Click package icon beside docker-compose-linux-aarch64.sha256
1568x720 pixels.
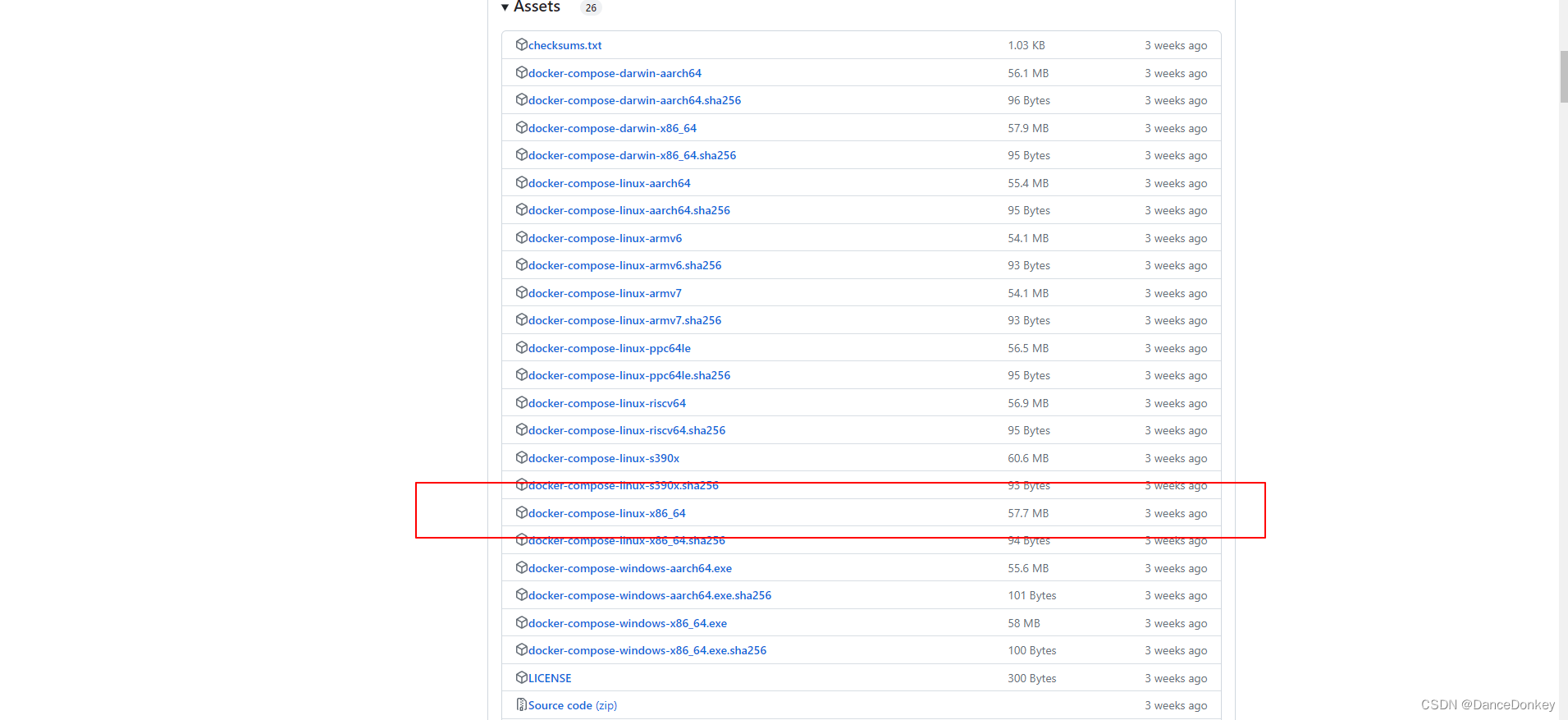[521, 209]
